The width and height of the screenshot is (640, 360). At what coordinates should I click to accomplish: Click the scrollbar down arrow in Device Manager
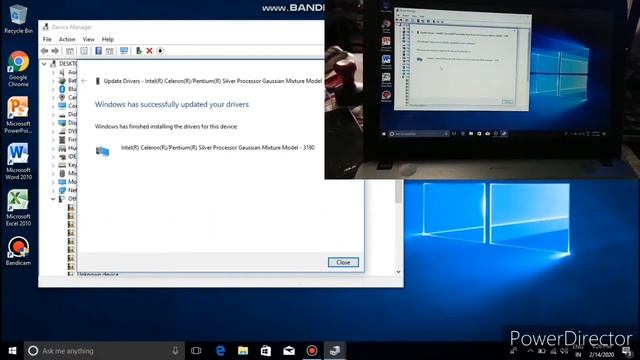pyautogui.click(x=398, y=272)
